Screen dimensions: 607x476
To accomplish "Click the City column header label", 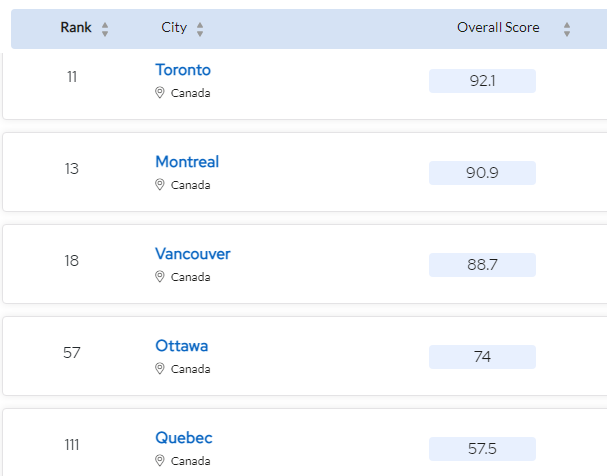I will point(174,27).
